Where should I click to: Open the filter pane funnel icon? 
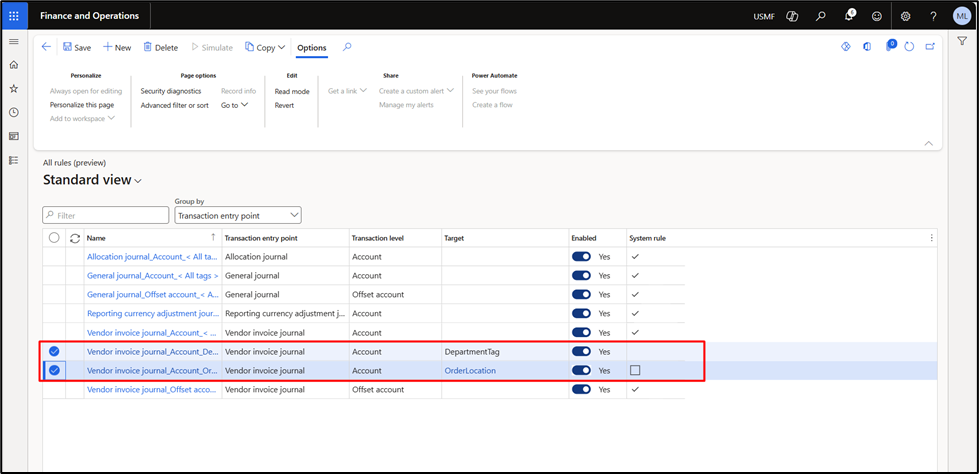962,41
